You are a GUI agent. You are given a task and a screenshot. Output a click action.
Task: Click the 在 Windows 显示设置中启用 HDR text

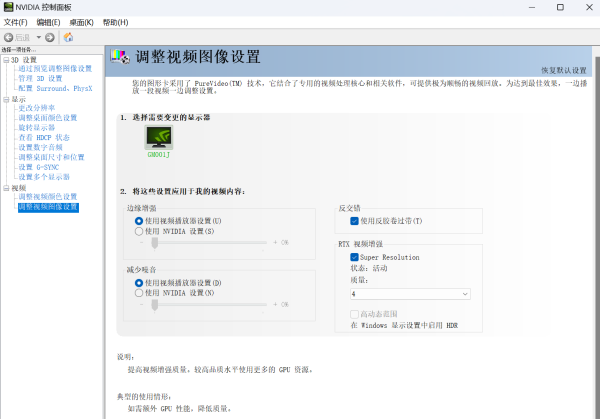(404, 325)
